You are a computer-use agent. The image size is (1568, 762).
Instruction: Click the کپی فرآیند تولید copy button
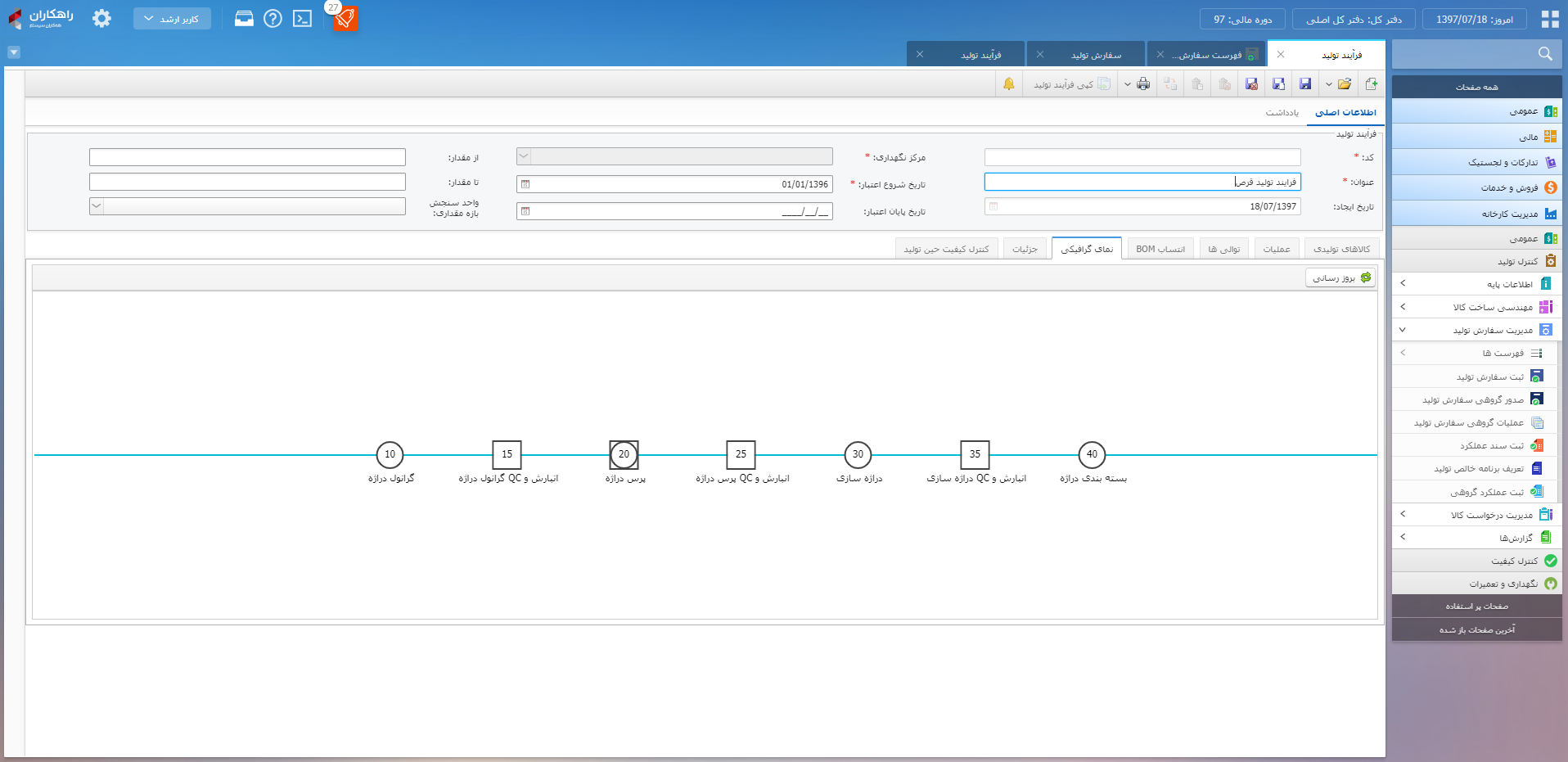(x=1072, y=84)
